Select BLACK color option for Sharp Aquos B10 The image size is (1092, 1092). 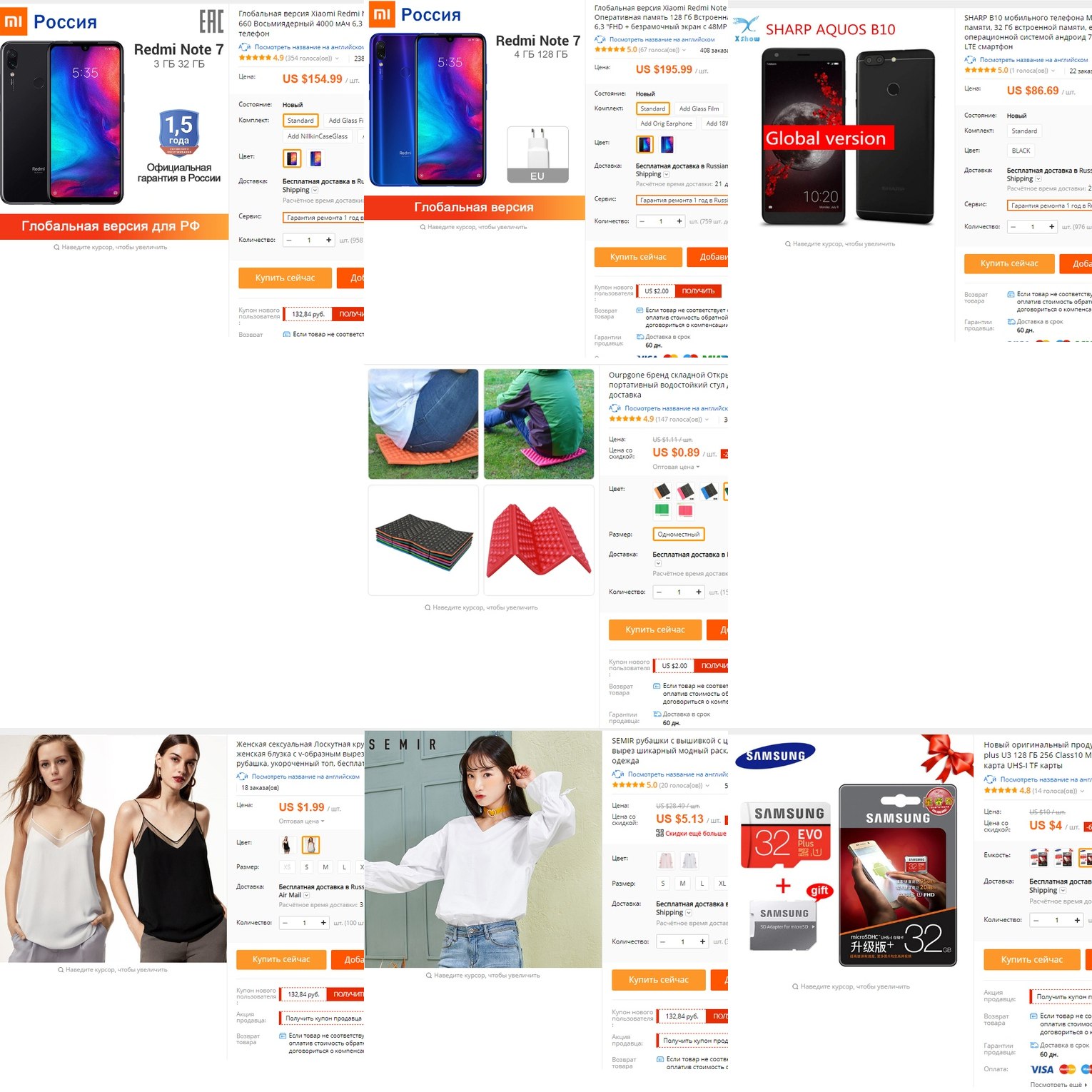[x=1021, y=151]
